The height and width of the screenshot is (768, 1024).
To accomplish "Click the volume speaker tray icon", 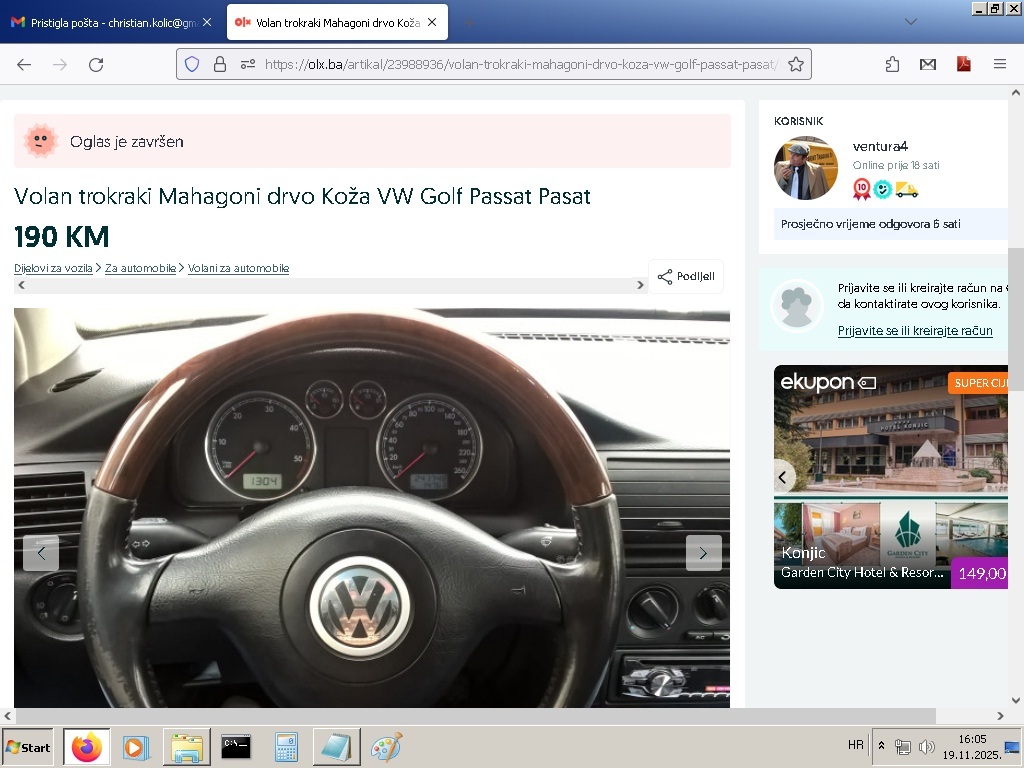I will 926,746.
